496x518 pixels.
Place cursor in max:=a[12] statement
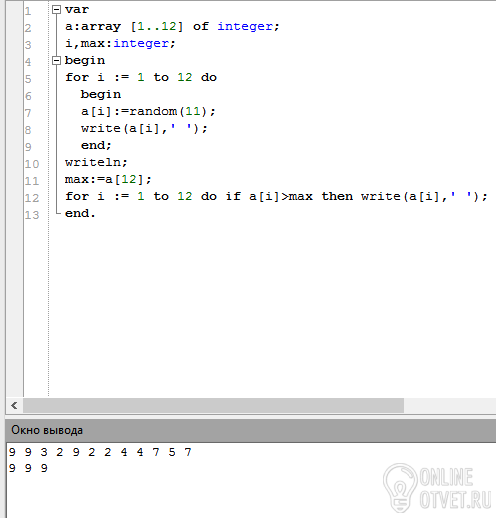(108, 179)
